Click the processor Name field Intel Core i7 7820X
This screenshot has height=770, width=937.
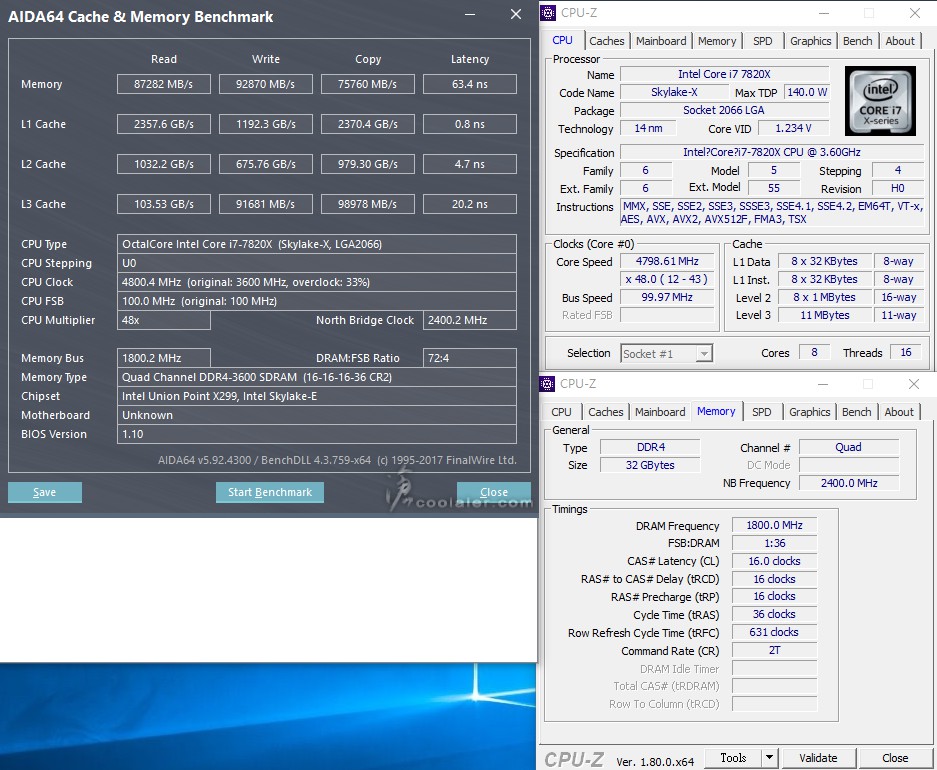(x=724, y=74)
